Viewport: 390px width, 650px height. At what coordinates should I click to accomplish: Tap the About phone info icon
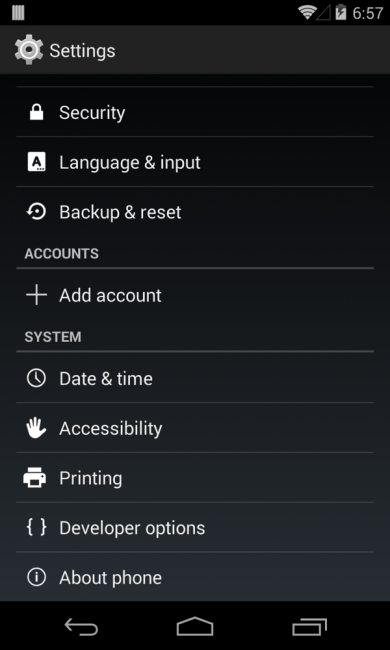point(36,577)
